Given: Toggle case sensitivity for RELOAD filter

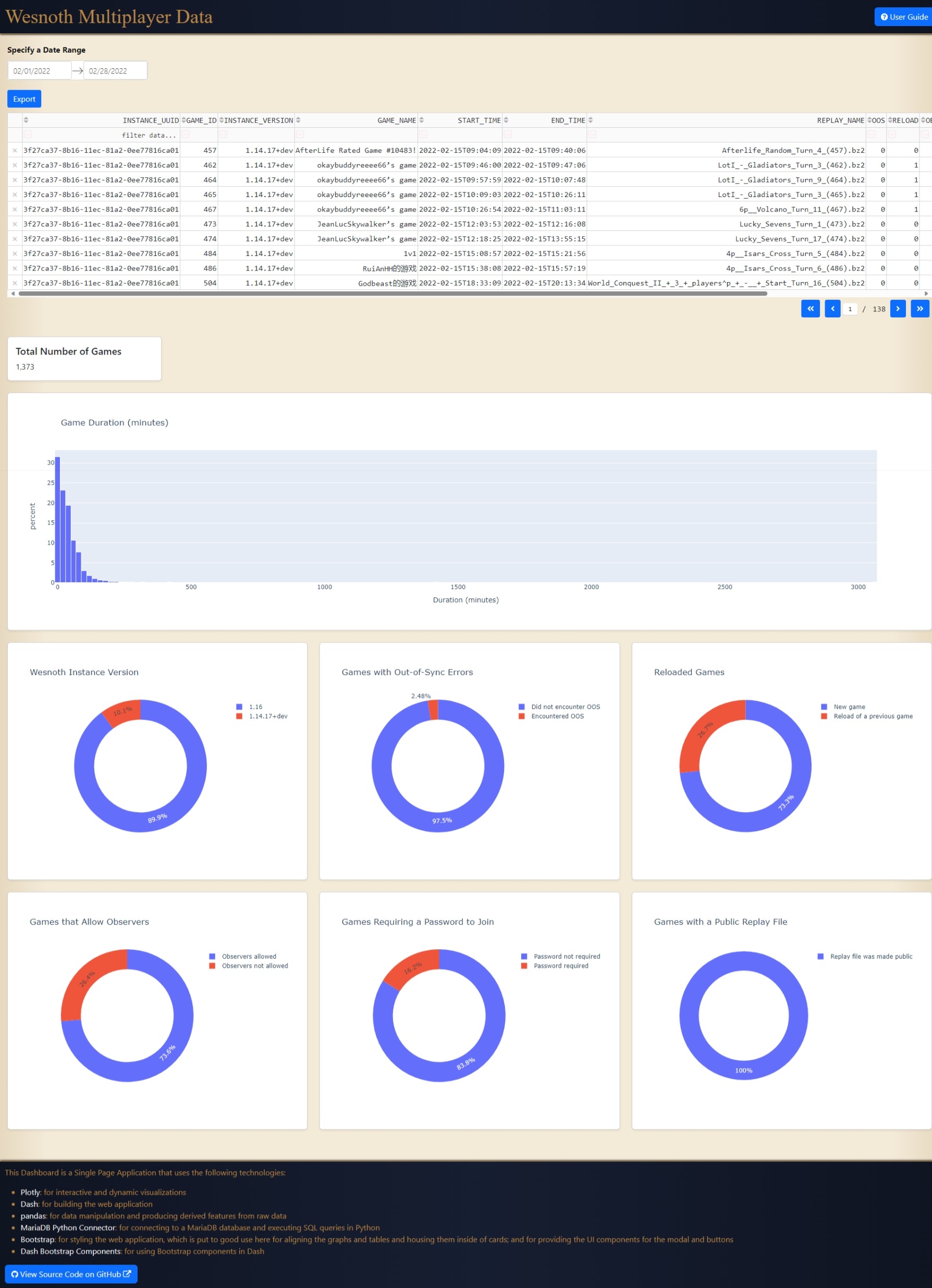Looking at the screenshot, I should [892, 134].
